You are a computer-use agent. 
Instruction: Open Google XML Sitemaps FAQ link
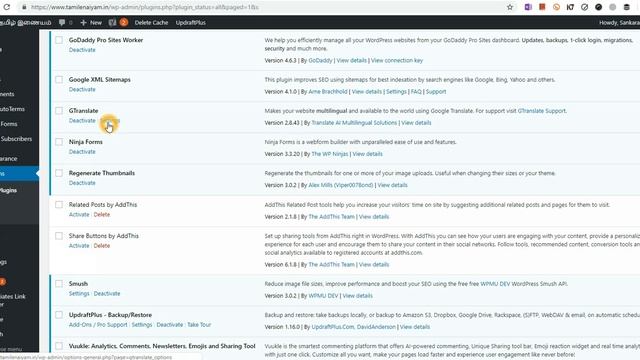pos(416,91)
